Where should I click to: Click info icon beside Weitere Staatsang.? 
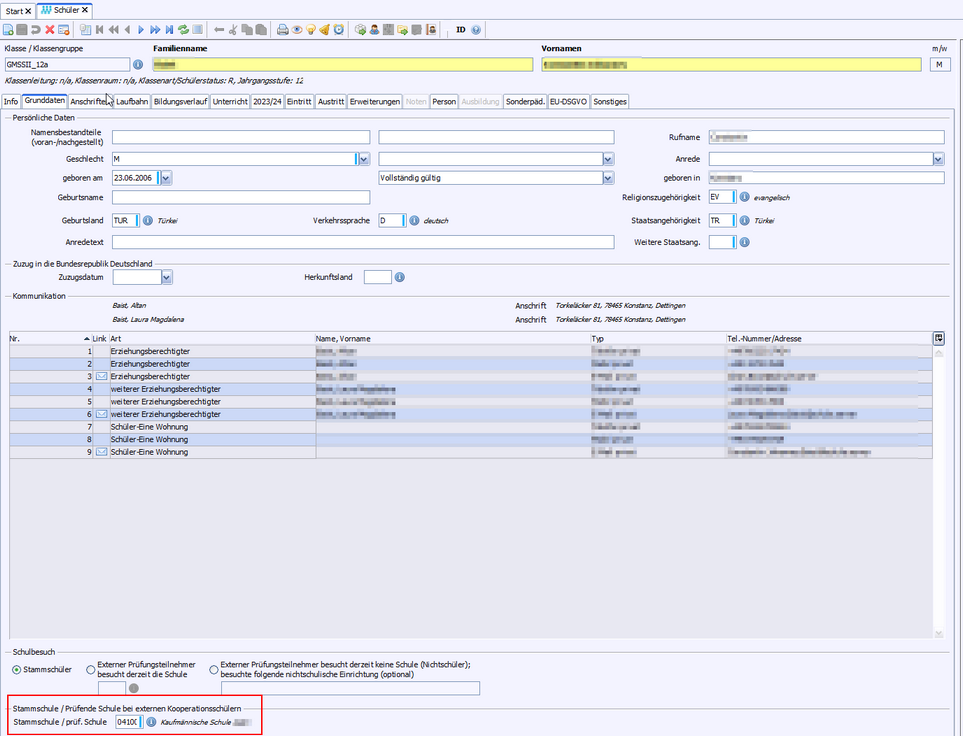point(744,242)
